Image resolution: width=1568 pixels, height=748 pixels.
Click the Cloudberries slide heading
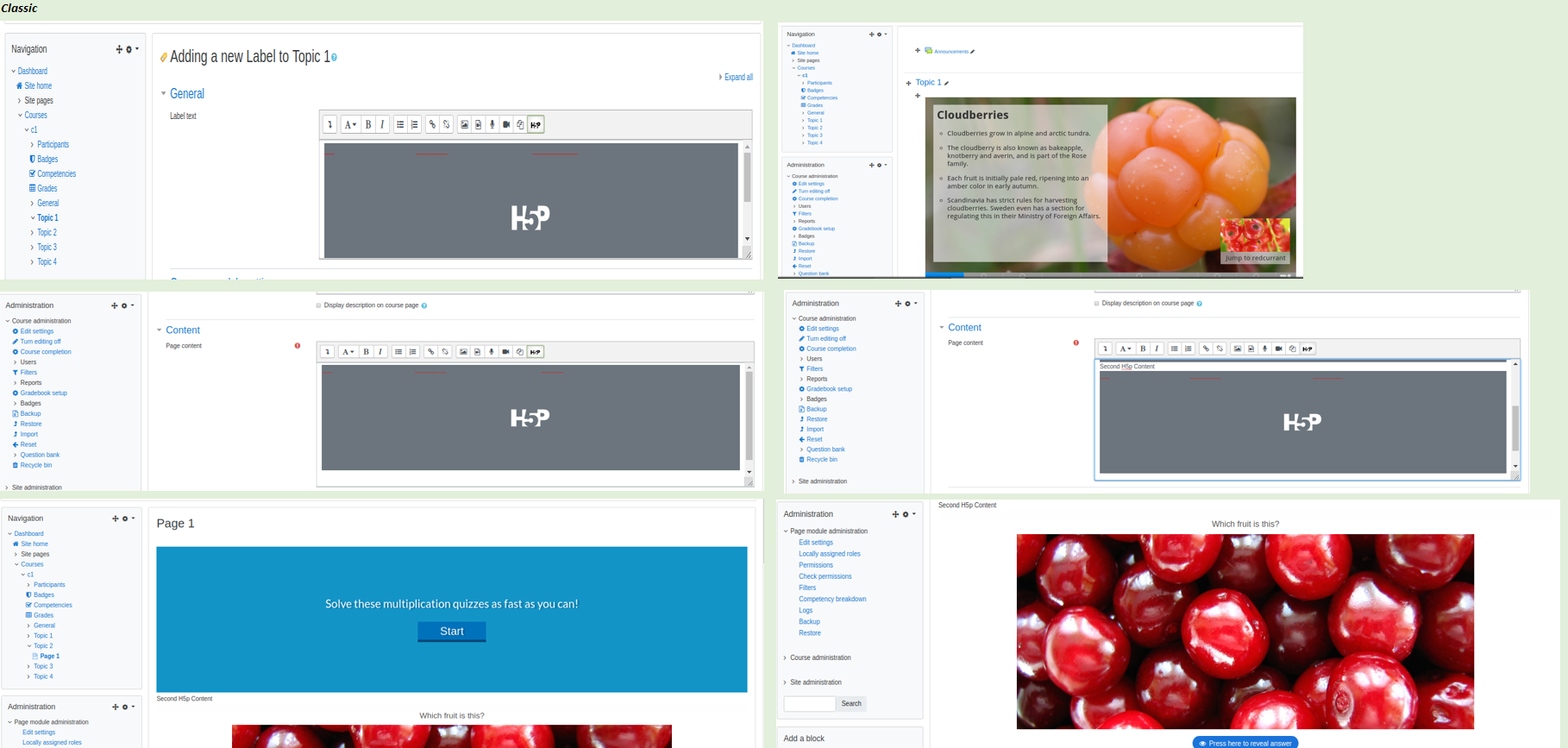973,115
